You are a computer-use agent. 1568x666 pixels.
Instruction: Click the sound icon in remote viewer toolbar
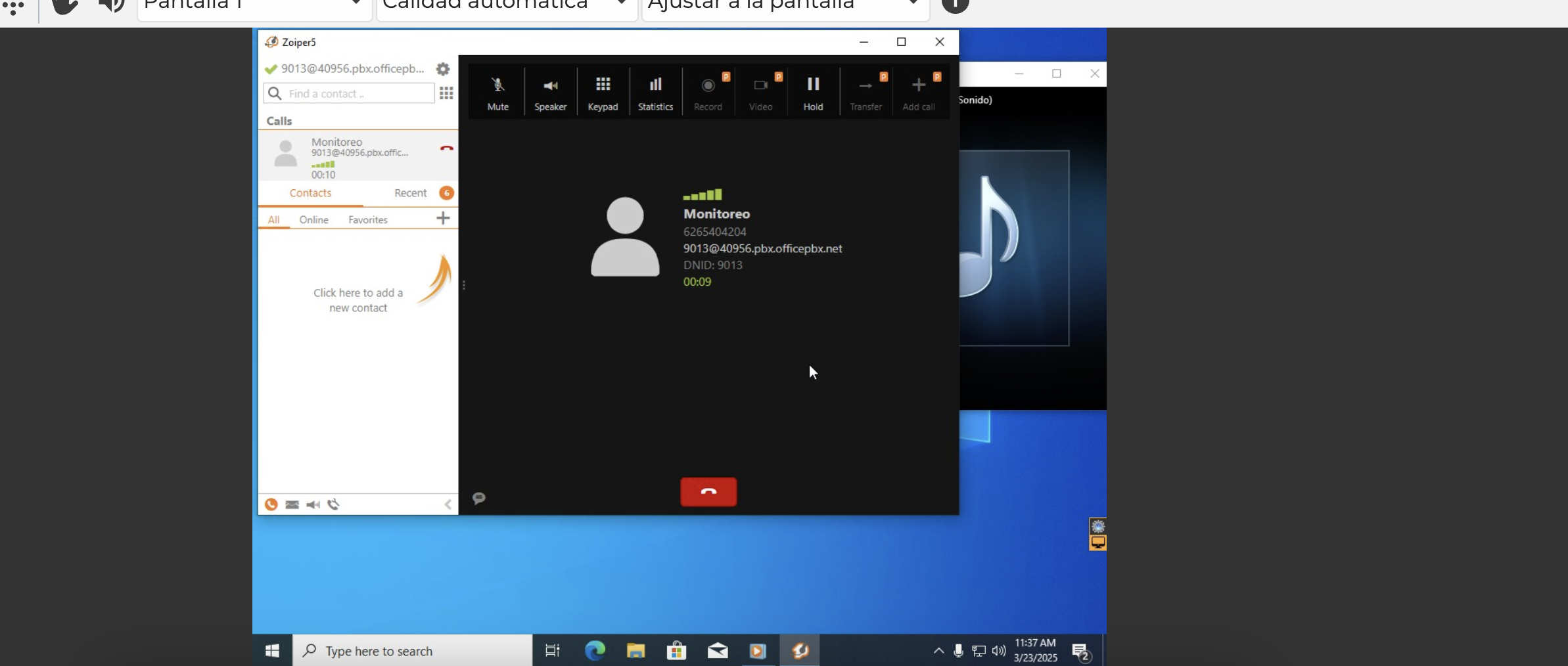pyautogui.click(x=111, y=5)
